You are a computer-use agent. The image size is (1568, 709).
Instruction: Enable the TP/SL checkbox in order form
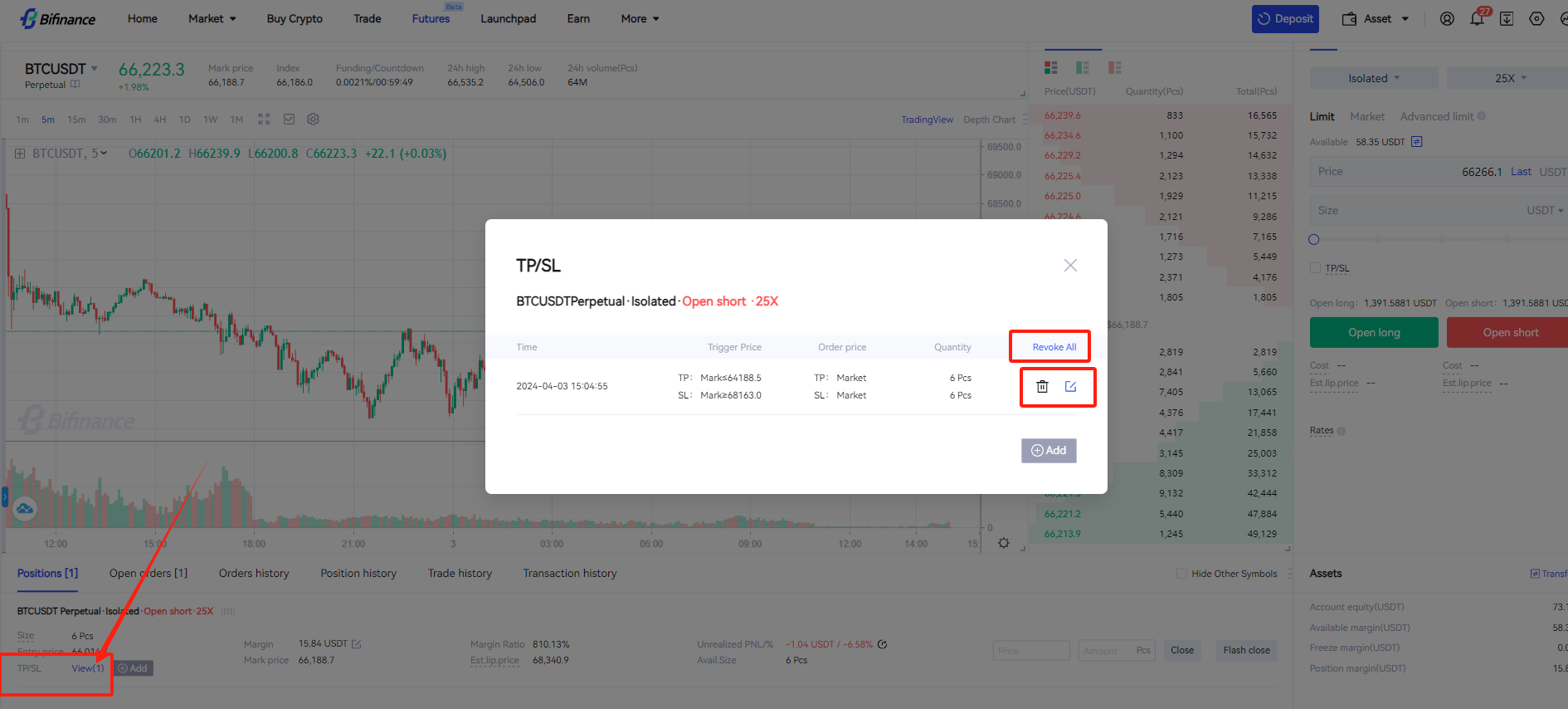click(1315, 268)
